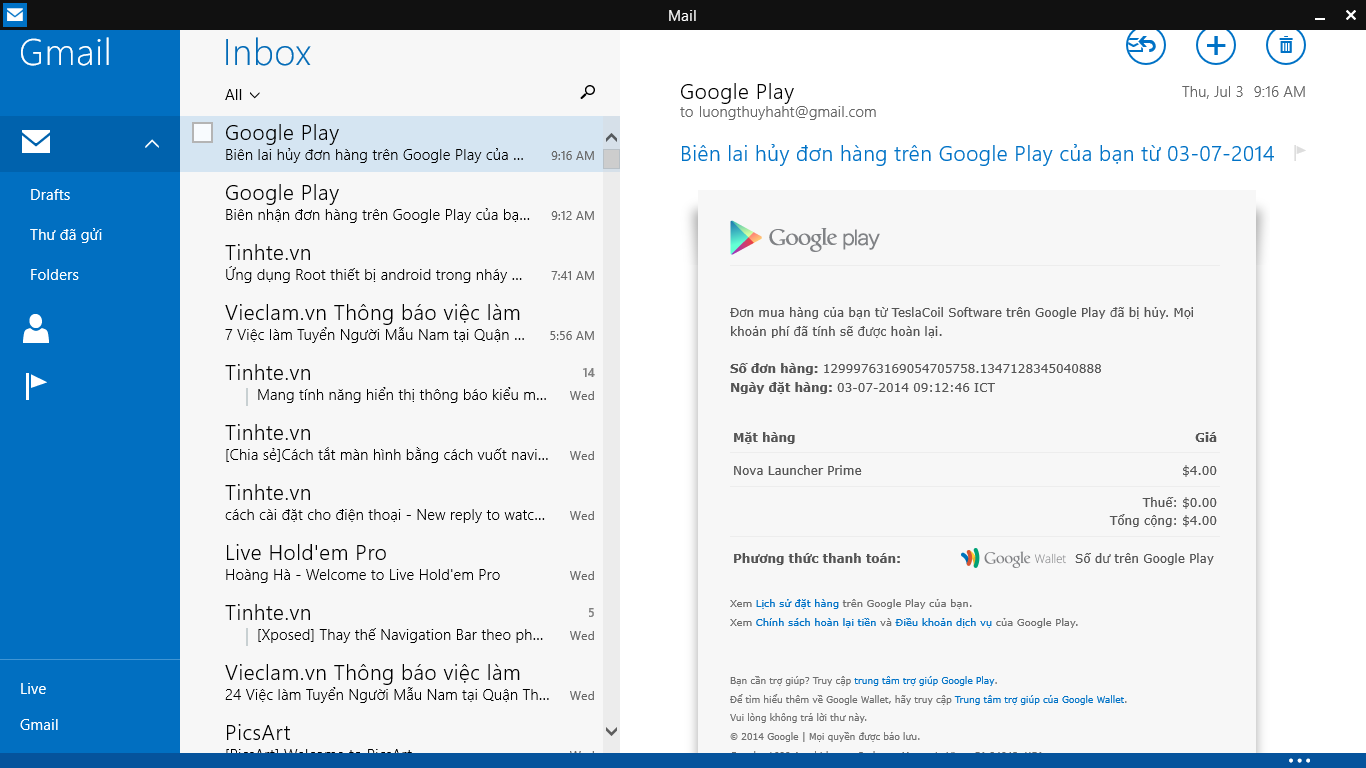The image size is (1366, 768).
Task: Click the Reply envelope icon
Action: coord(1146,45)
